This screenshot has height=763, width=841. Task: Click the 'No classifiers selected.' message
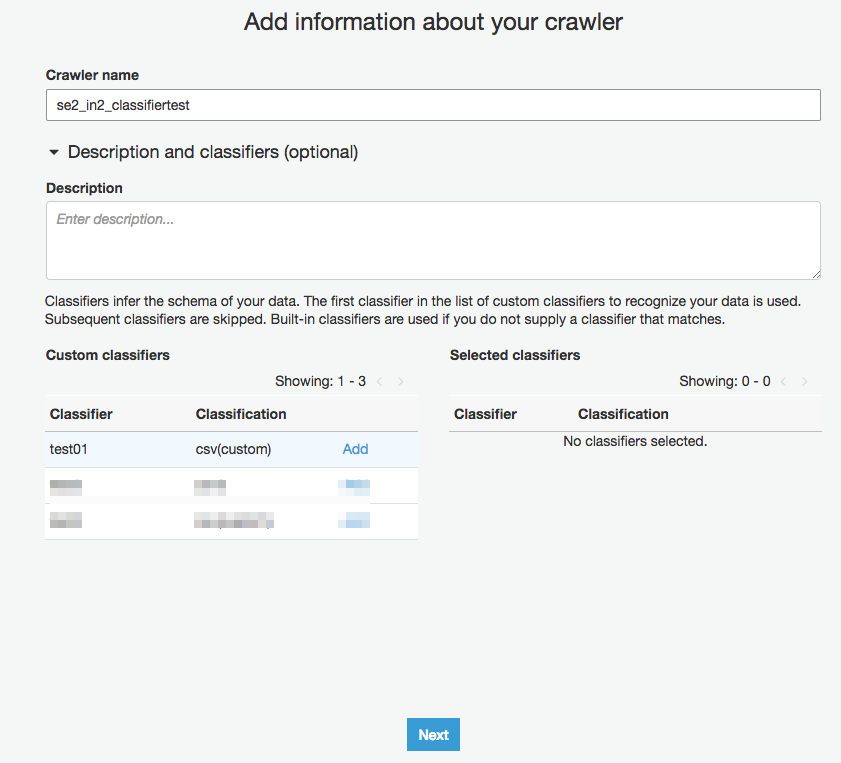(635, 441)
